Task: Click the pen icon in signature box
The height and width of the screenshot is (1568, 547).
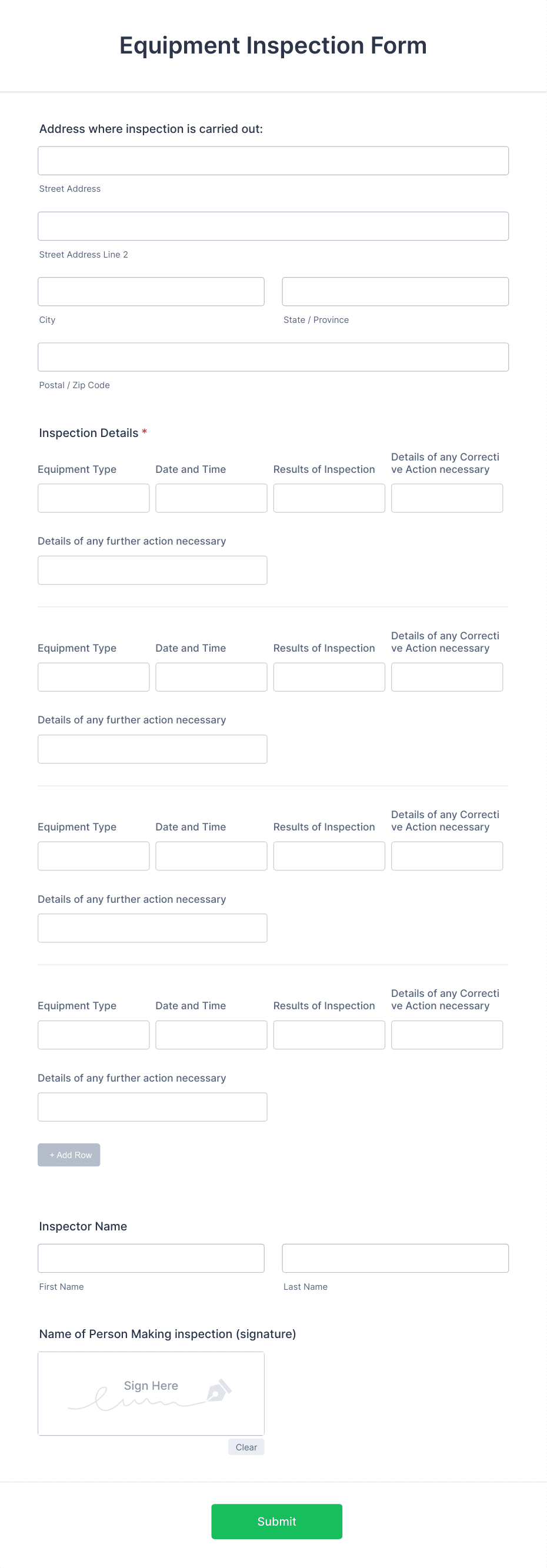Action: [x=219, y=1390]
